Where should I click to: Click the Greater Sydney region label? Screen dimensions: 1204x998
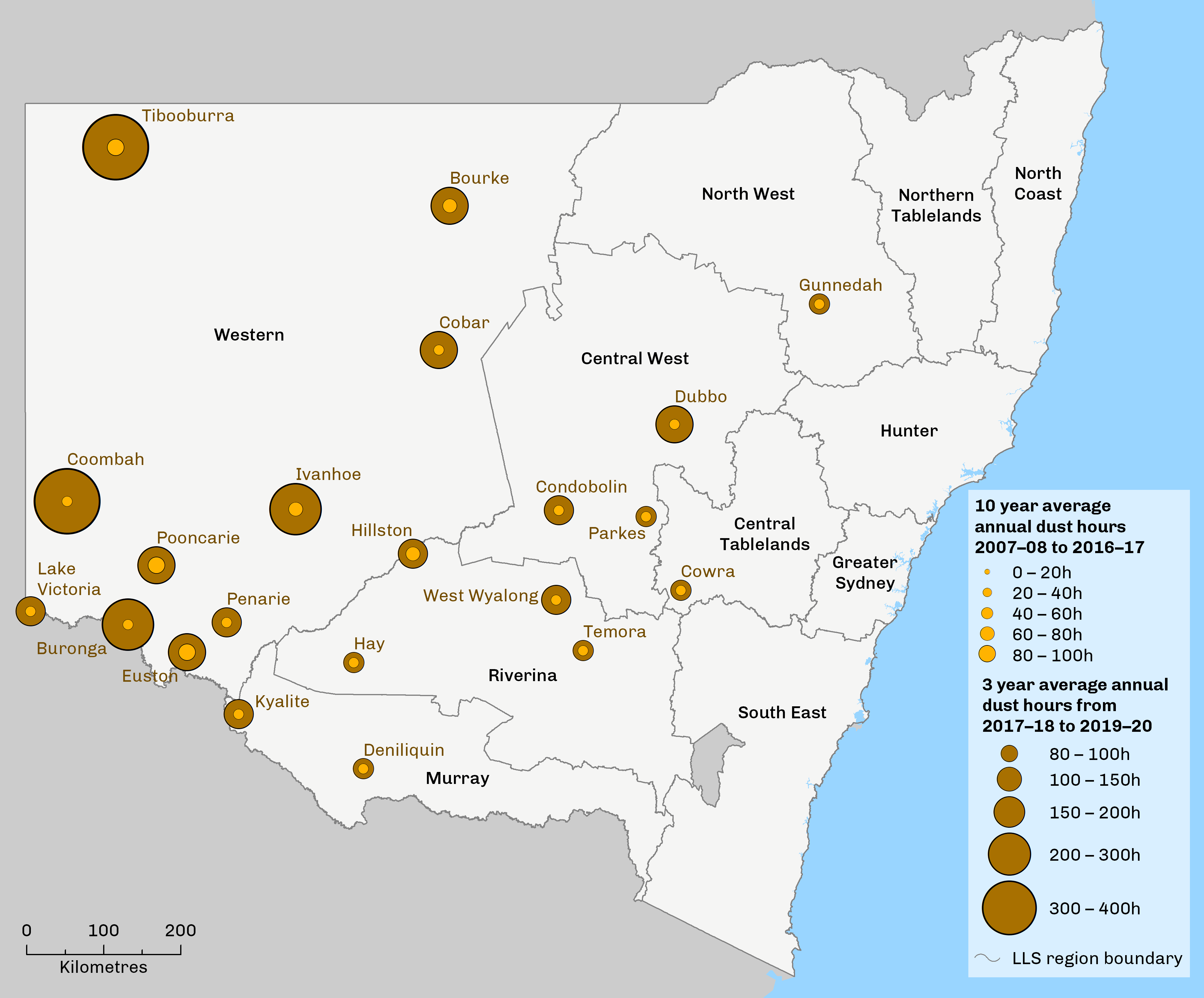[x=865, y=573]
